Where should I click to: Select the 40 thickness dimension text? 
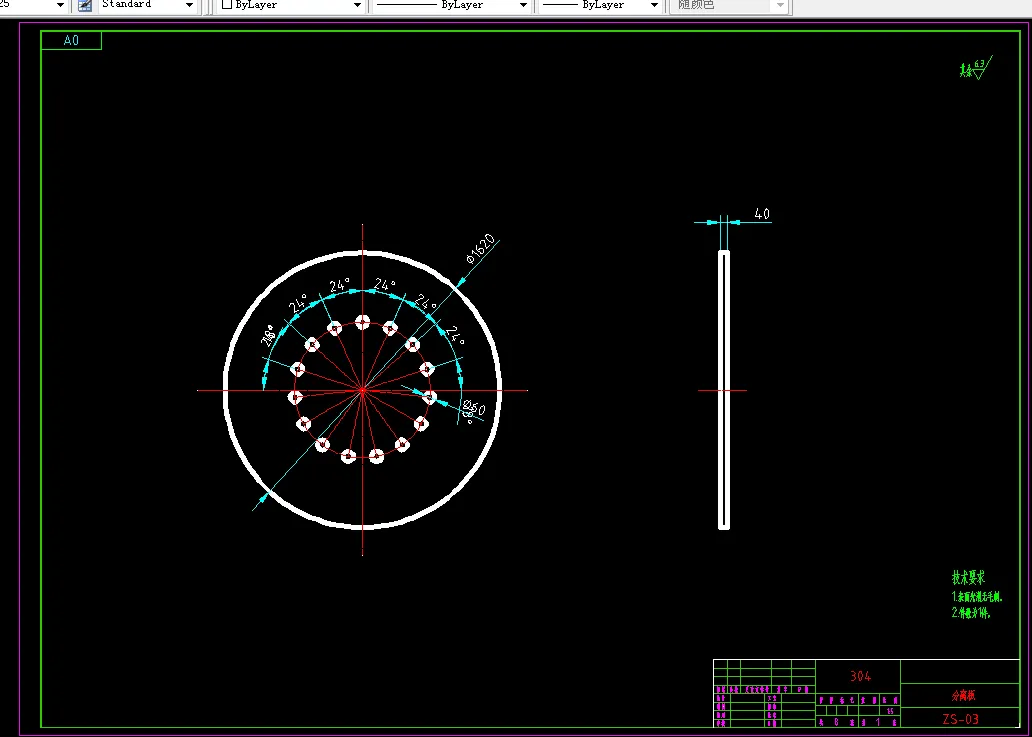pyautogui.click(x=761, y=214)
